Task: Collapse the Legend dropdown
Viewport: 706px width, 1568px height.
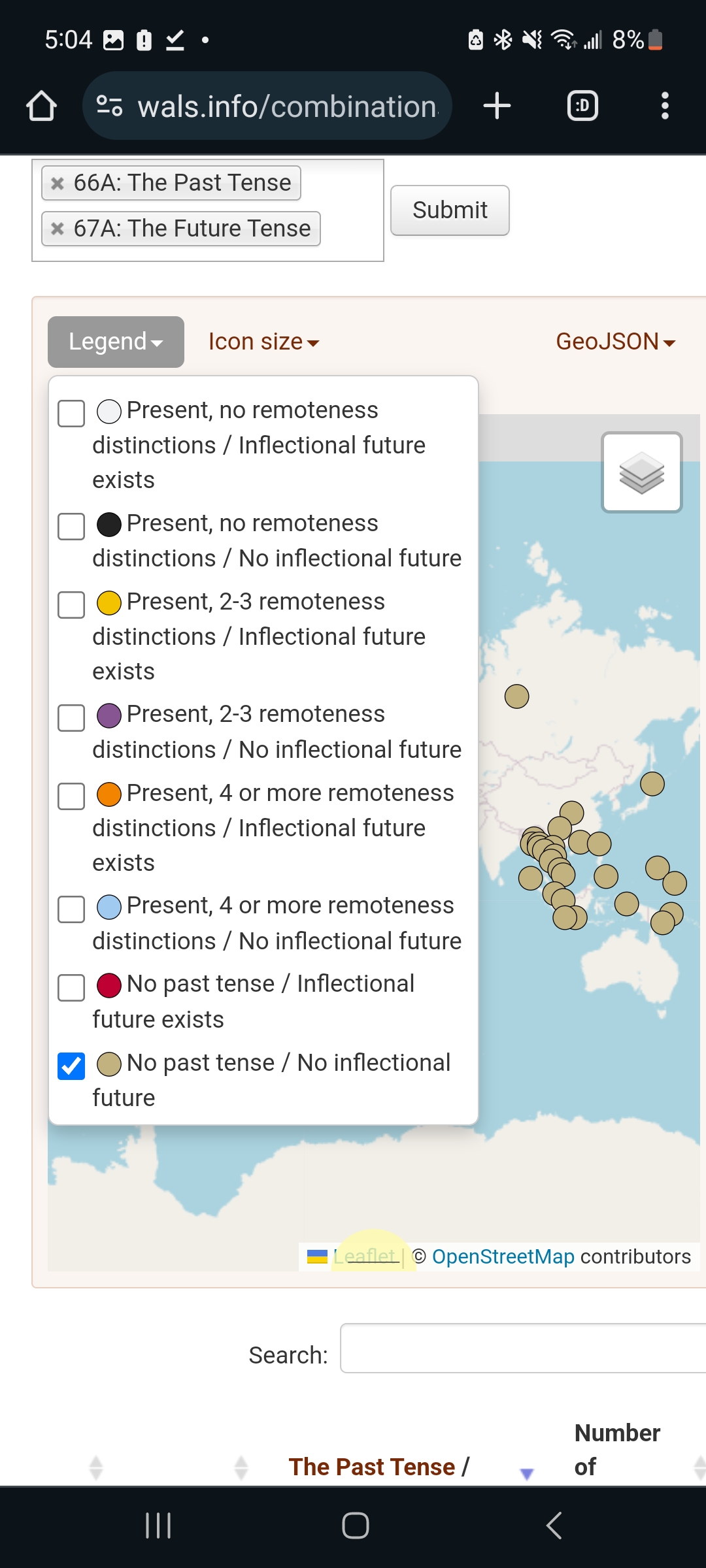Action: [x=116, y=342]
